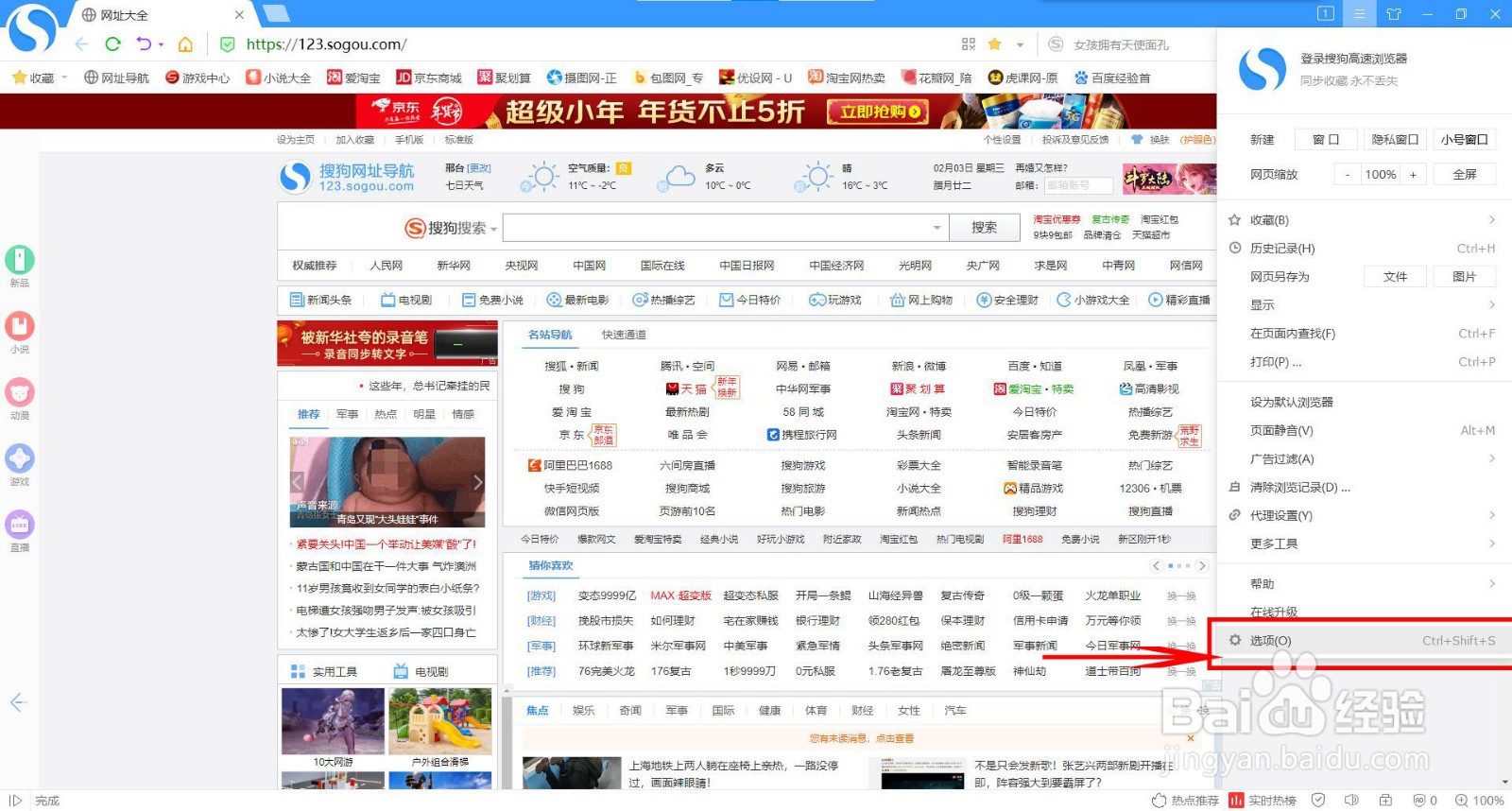Screen dimensions: 1512x811
Task: Save page as 文件 button
Action: coord(1395,276)
